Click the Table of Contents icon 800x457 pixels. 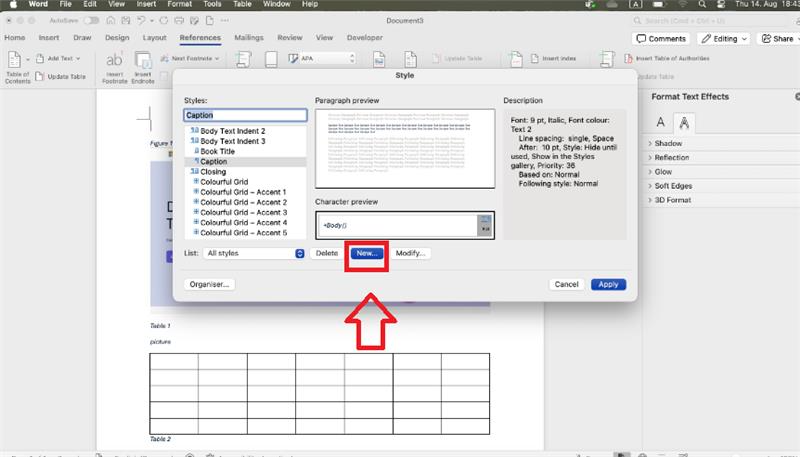point(15,60)
